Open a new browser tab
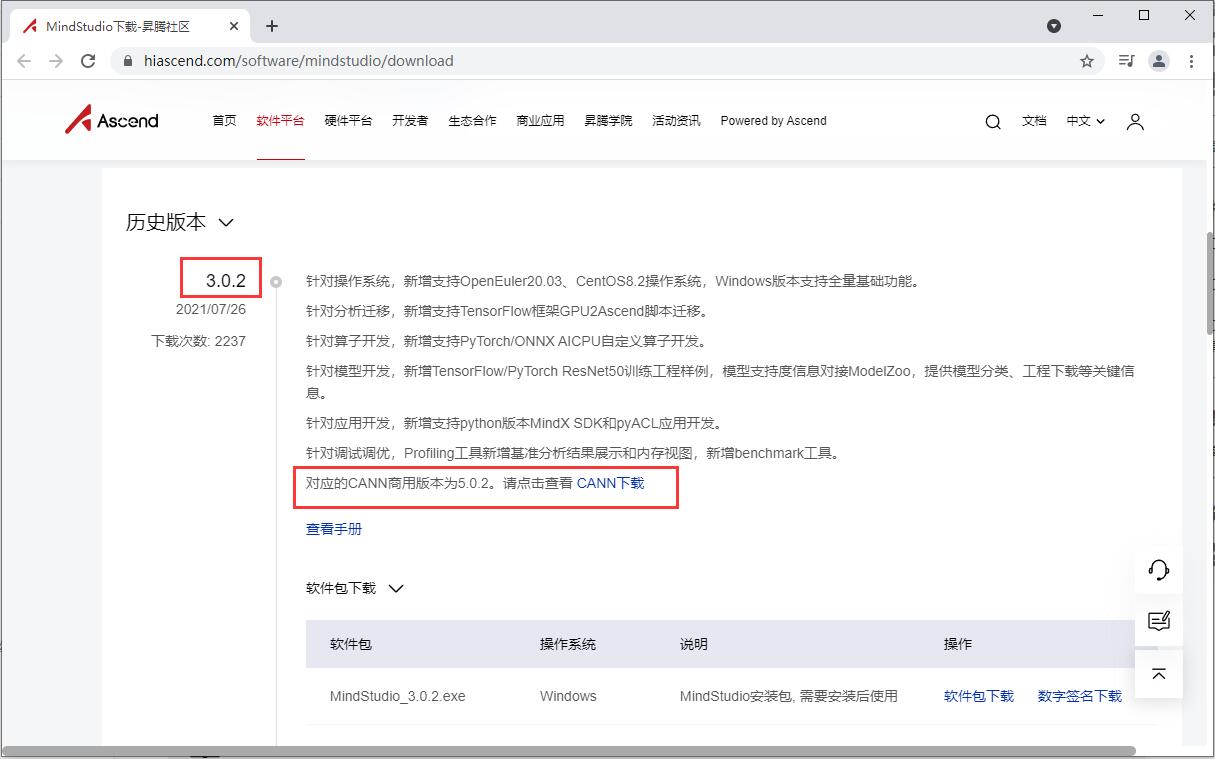Viewport: 1215px width, 759px height. click(272, 26)
